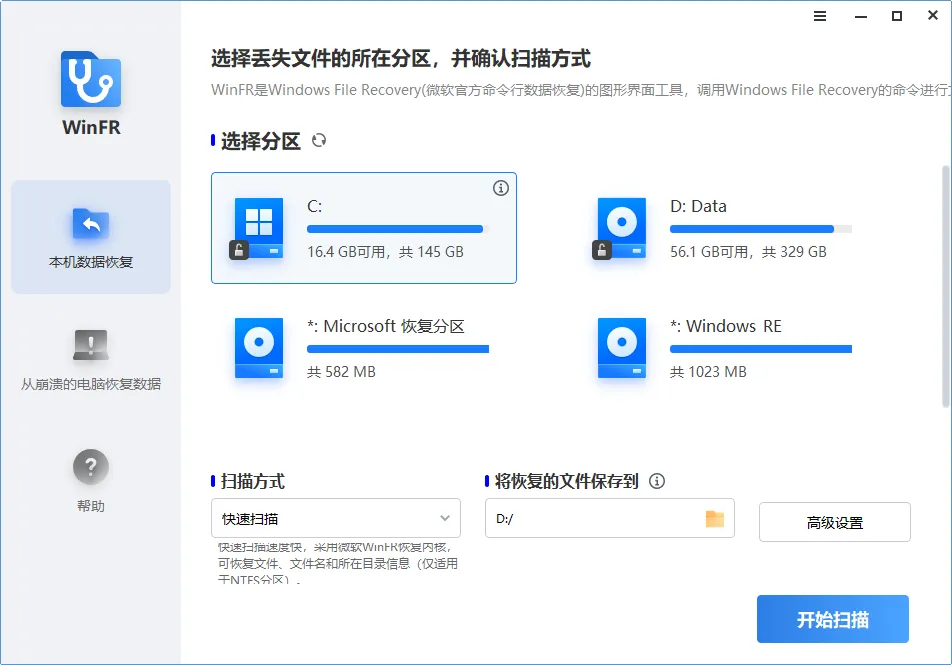Click the 将恢复的文件保存到 heading
Viewport: 952px width, 665px height.
click(x=566, y=482)
